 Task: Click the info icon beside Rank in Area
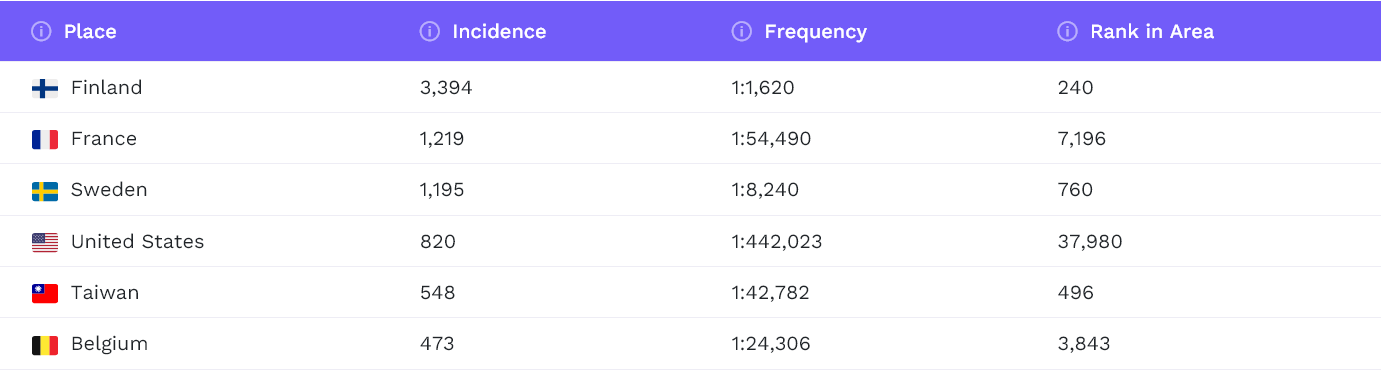coord(1067,31)
